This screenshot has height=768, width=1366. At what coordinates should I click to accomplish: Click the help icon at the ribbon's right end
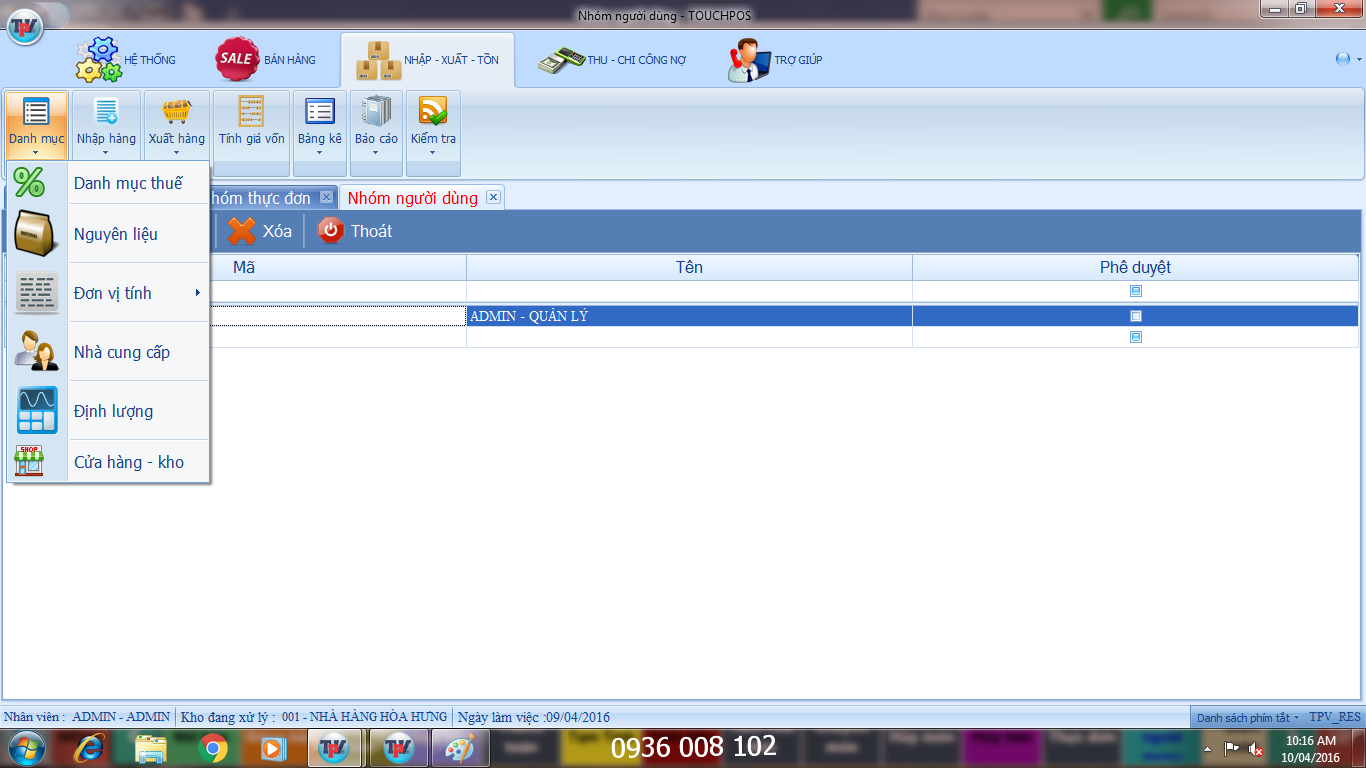(1342, 59)
